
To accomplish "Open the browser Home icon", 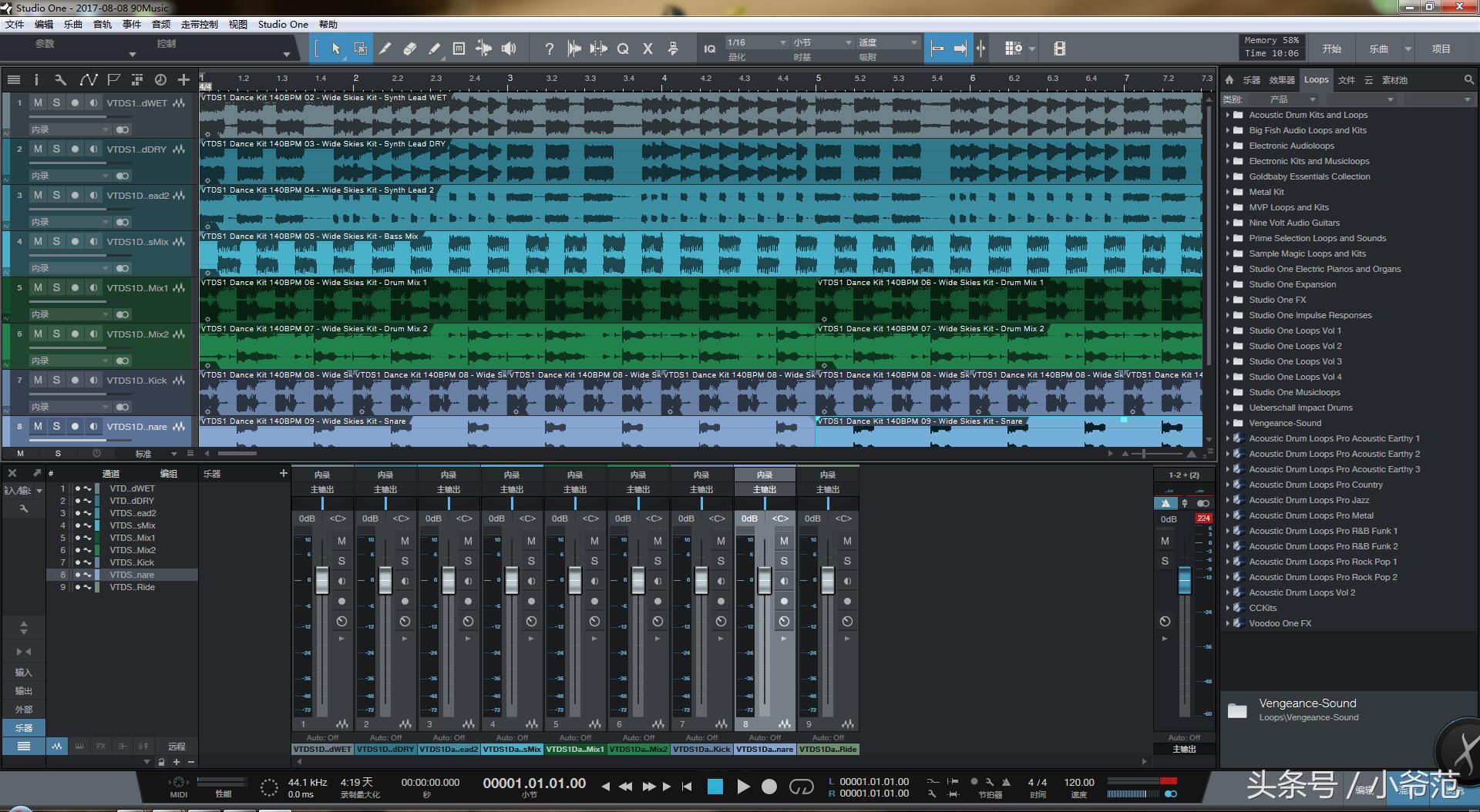I will coord(1229,79).
